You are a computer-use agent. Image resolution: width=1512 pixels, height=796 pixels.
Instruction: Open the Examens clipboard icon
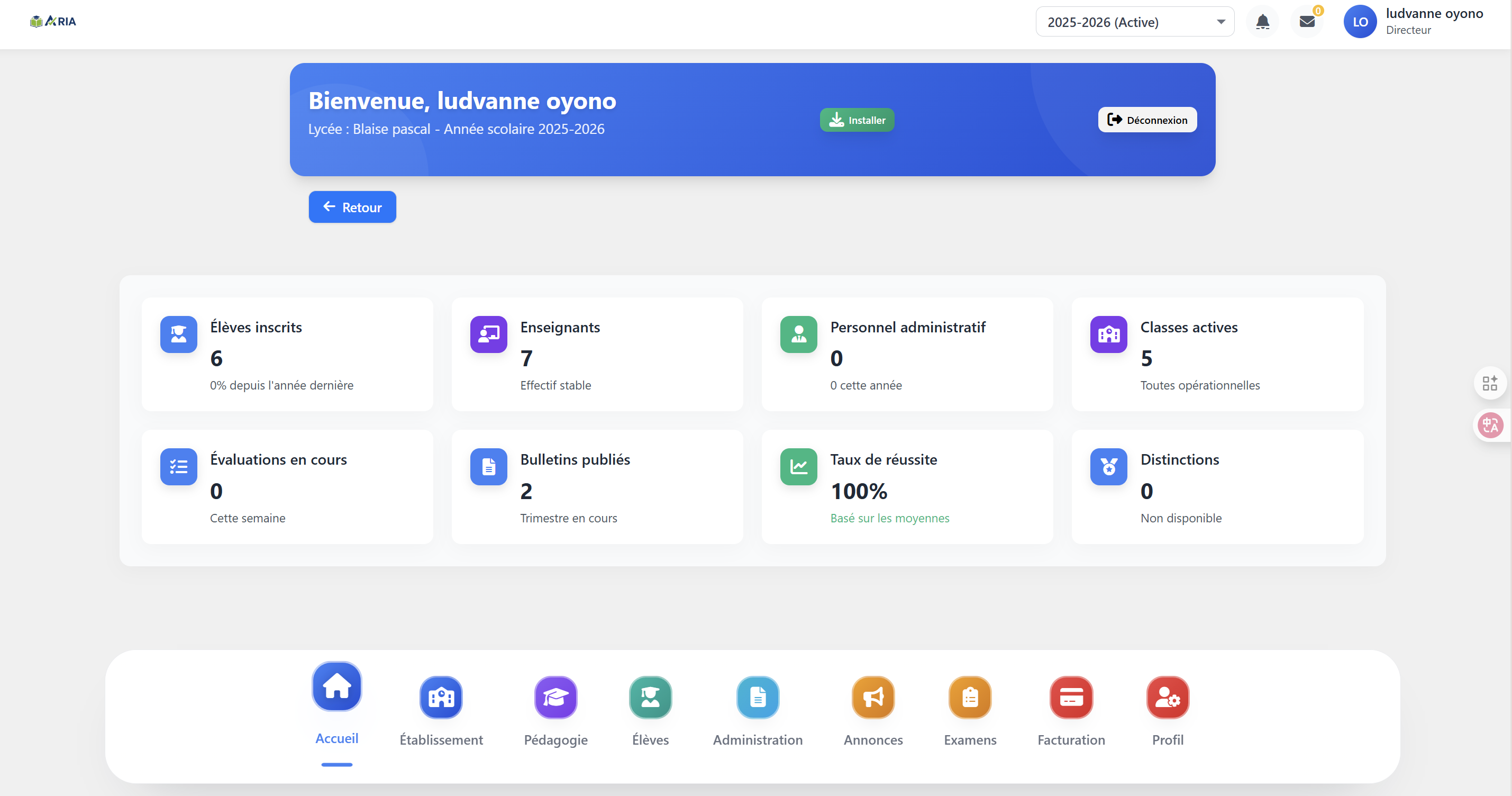point(970,697)
